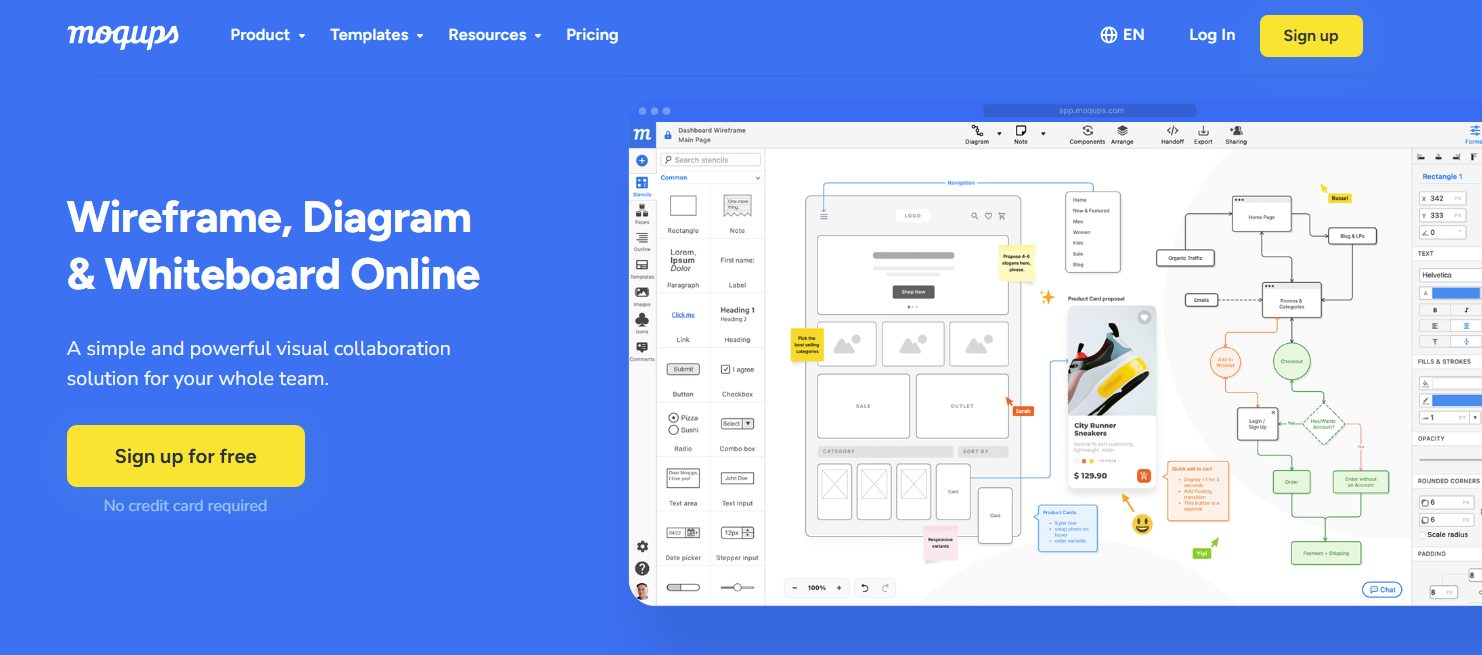
Task: Click the settings gear icon in app sidebar
Action: [642, 546]
